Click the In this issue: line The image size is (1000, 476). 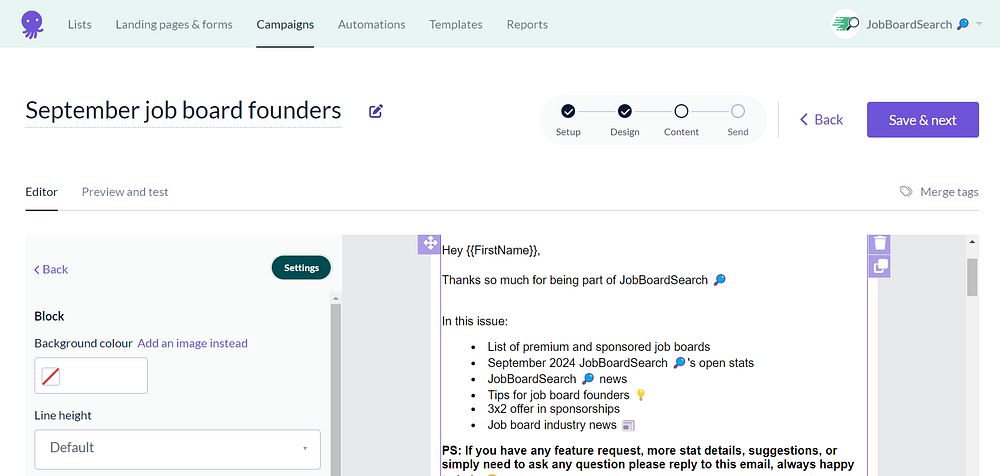475,321
